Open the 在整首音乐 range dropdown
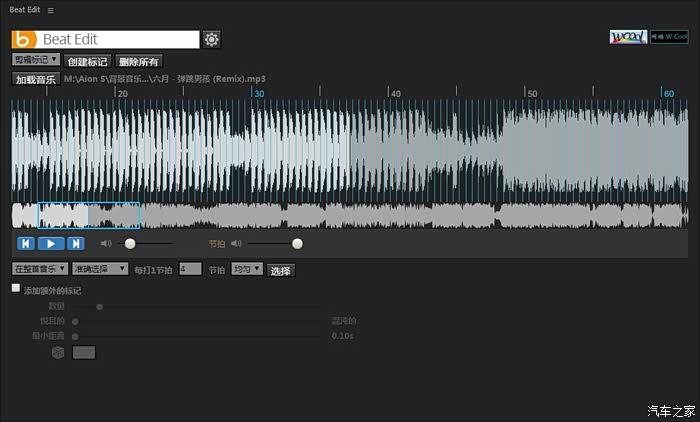 40,269
